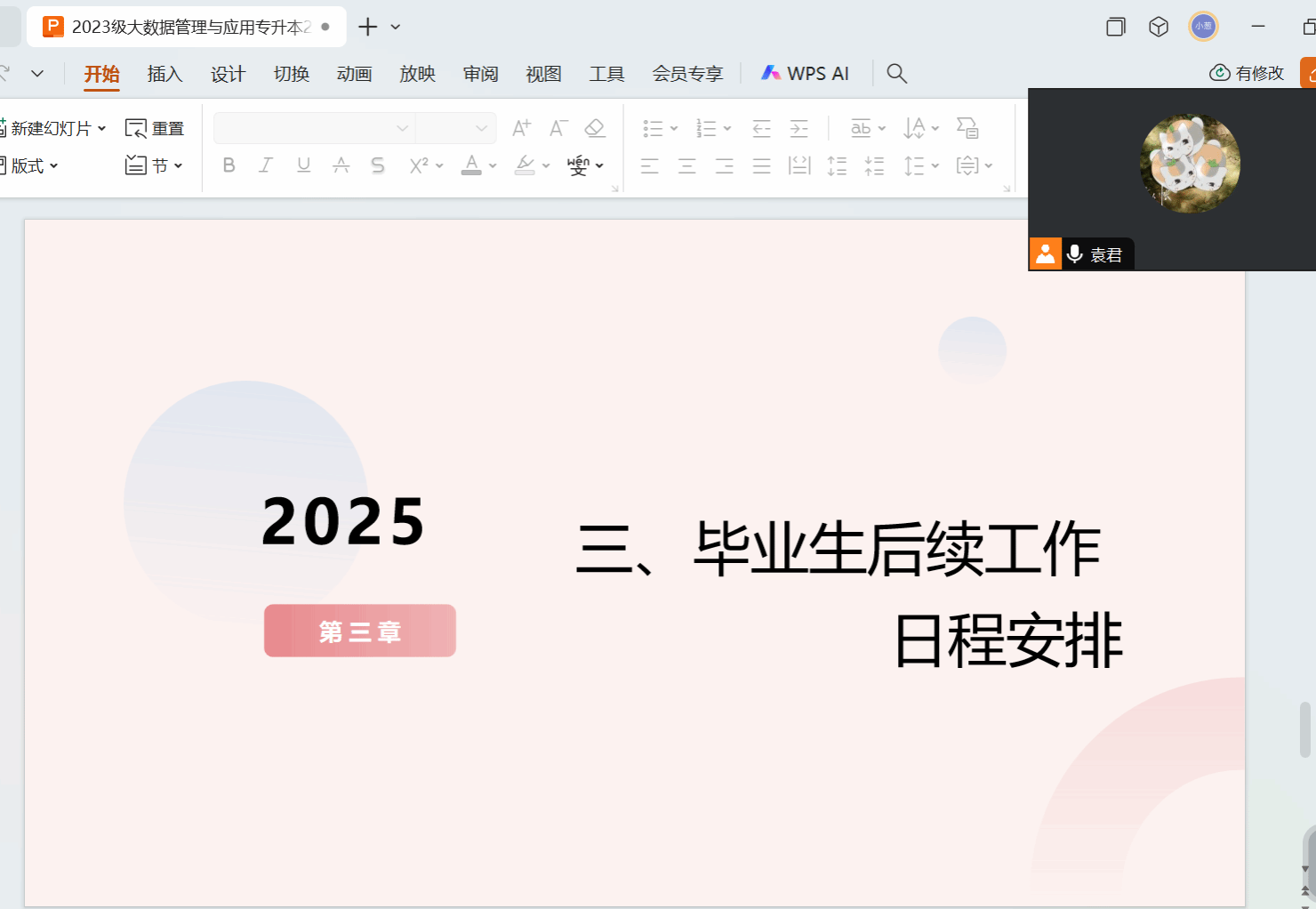Open the new slide dropdown arrow
Viewport: 1316px width, 909px height.
pyautogui.click(x=101, y=128)
